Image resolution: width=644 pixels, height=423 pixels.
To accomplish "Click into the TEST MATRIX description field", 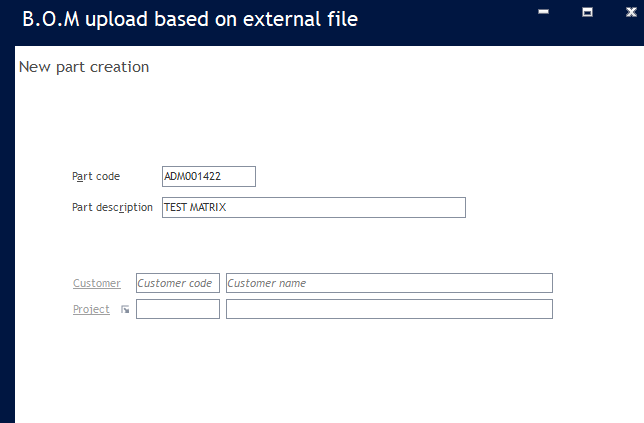I will tap(313, 207).
